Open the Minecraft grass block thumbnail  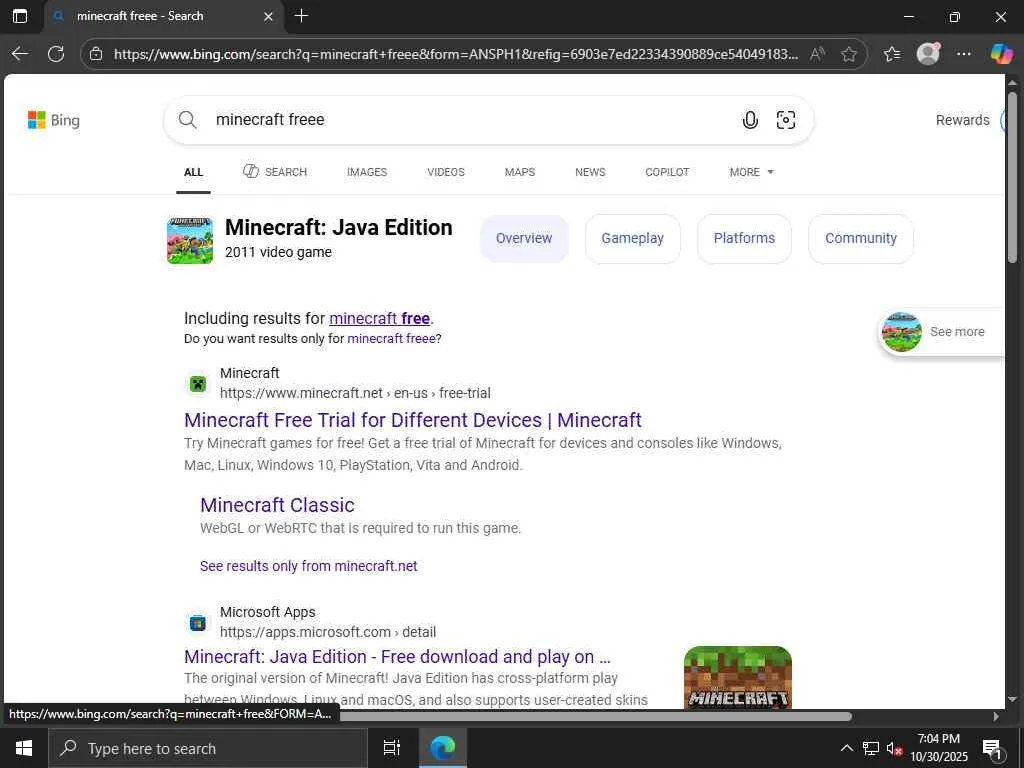click(737, 677)
